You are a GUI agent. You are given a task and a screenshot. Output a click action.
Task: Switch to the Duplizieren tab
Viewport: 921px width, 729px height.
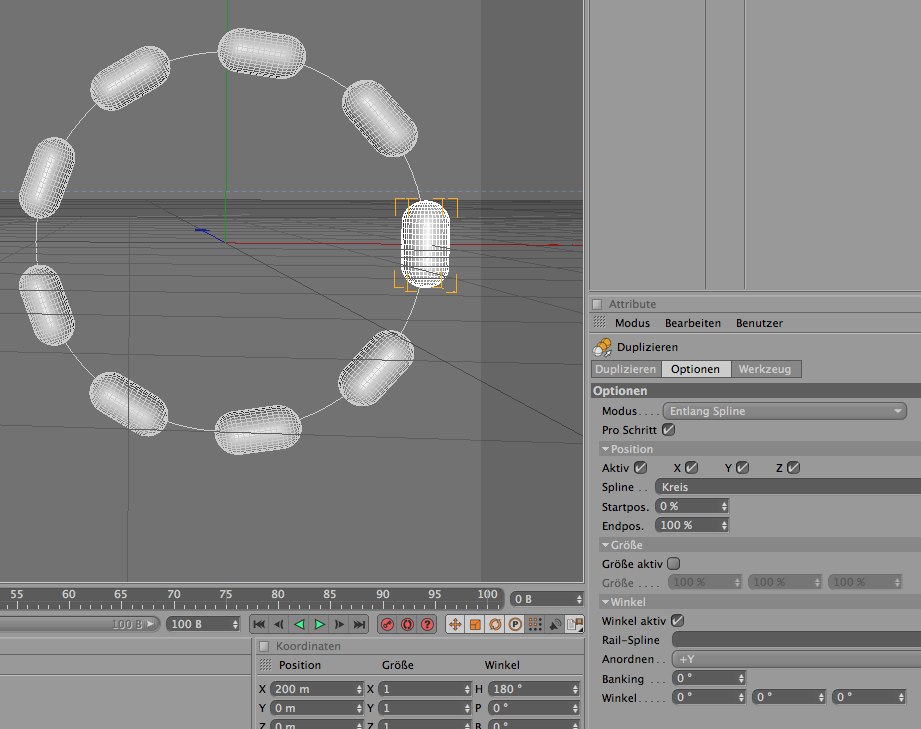coord(626,369)
